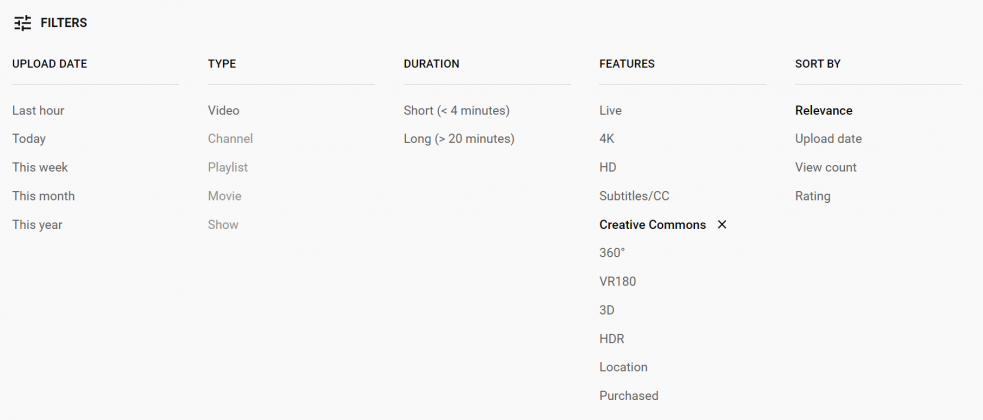Select Video under Type
This screenshot has height=420, width=983.
(224, 110)
